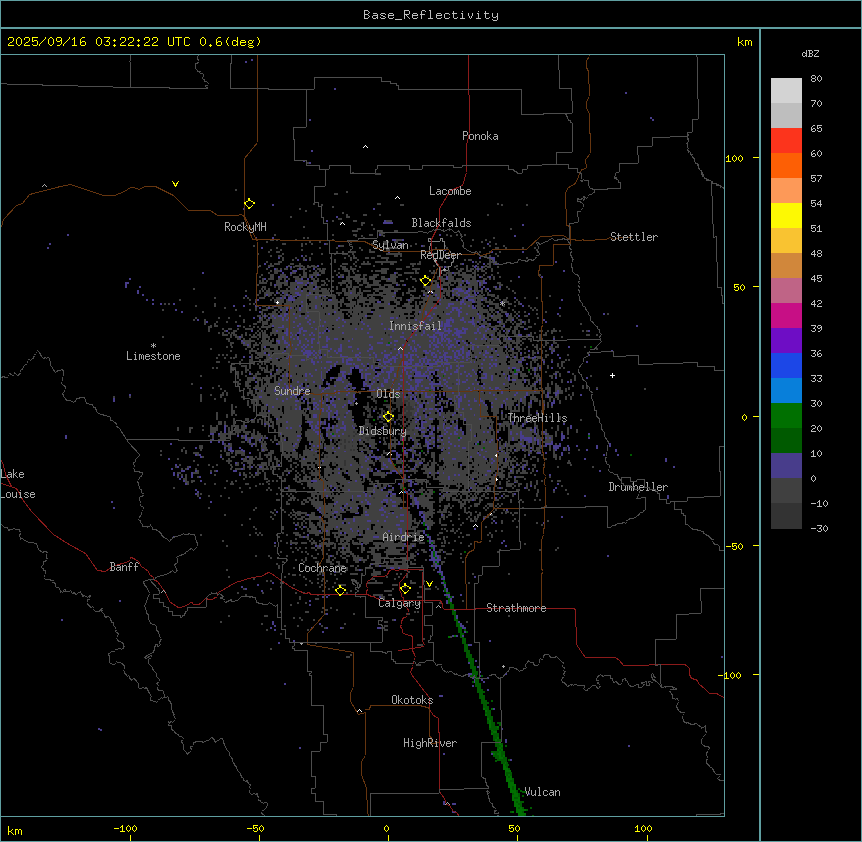
Task: Select the yellow diamond marker below Cochrane
Action: [x=340, y=591]
